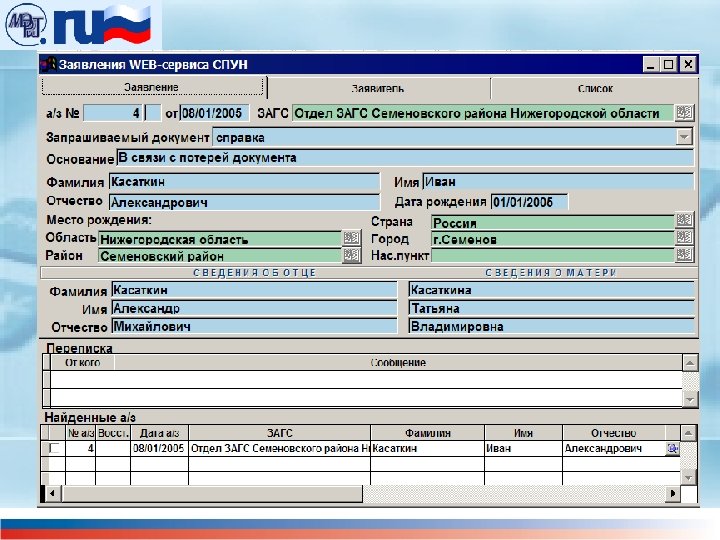Click father's name field Александр

coord(254,308)
